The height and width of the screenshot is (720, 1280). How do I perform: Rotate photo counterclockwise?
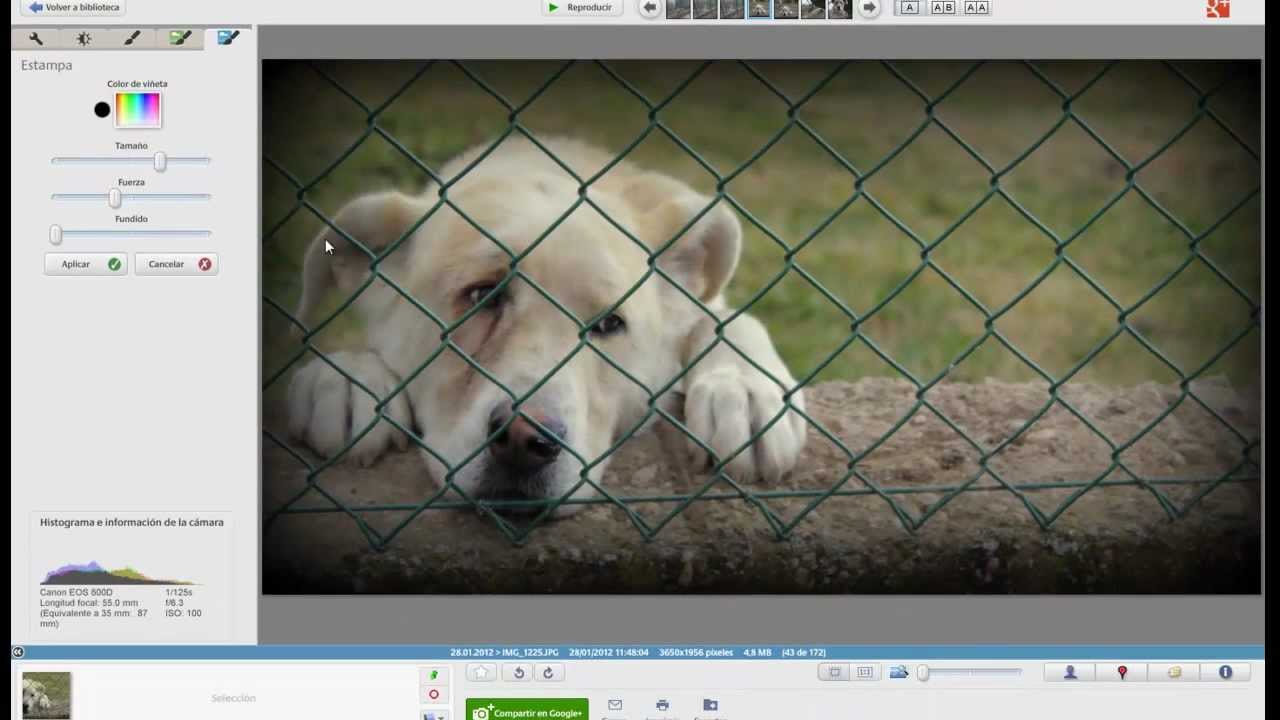[518, 673]
